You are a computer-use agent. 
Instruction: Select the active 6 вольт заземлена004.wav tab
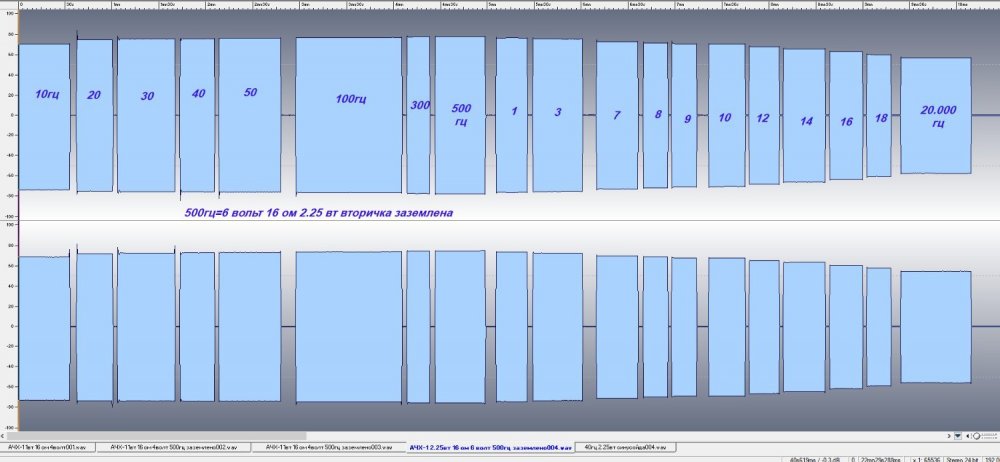click(492, 447)
